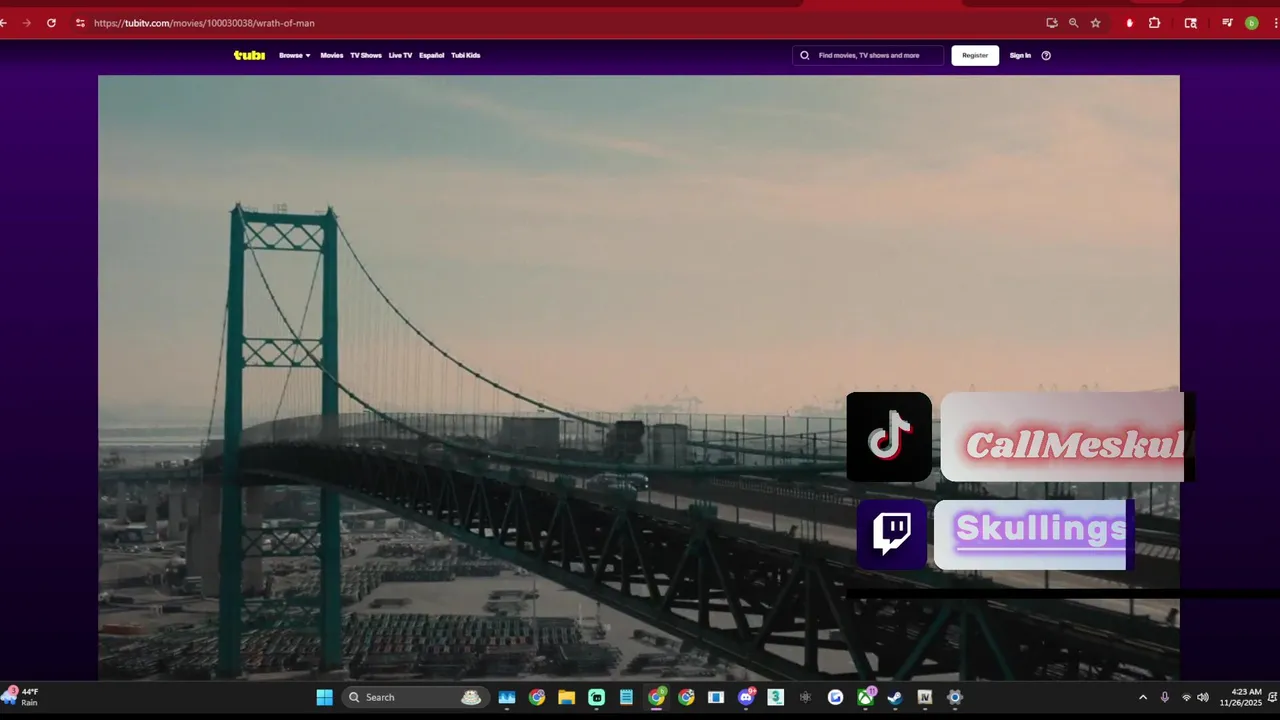The height and width of the screenshot is (720, 1280).
Task: Click the search field for movies and shows
Action: (x=868, y=55)
